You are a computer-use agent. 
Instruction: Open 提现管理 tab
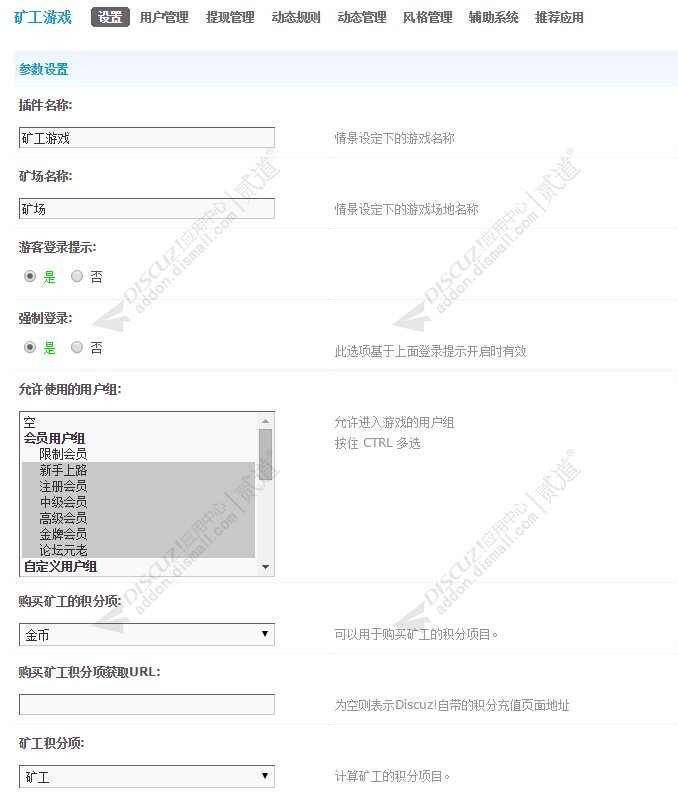click(230, 17)
